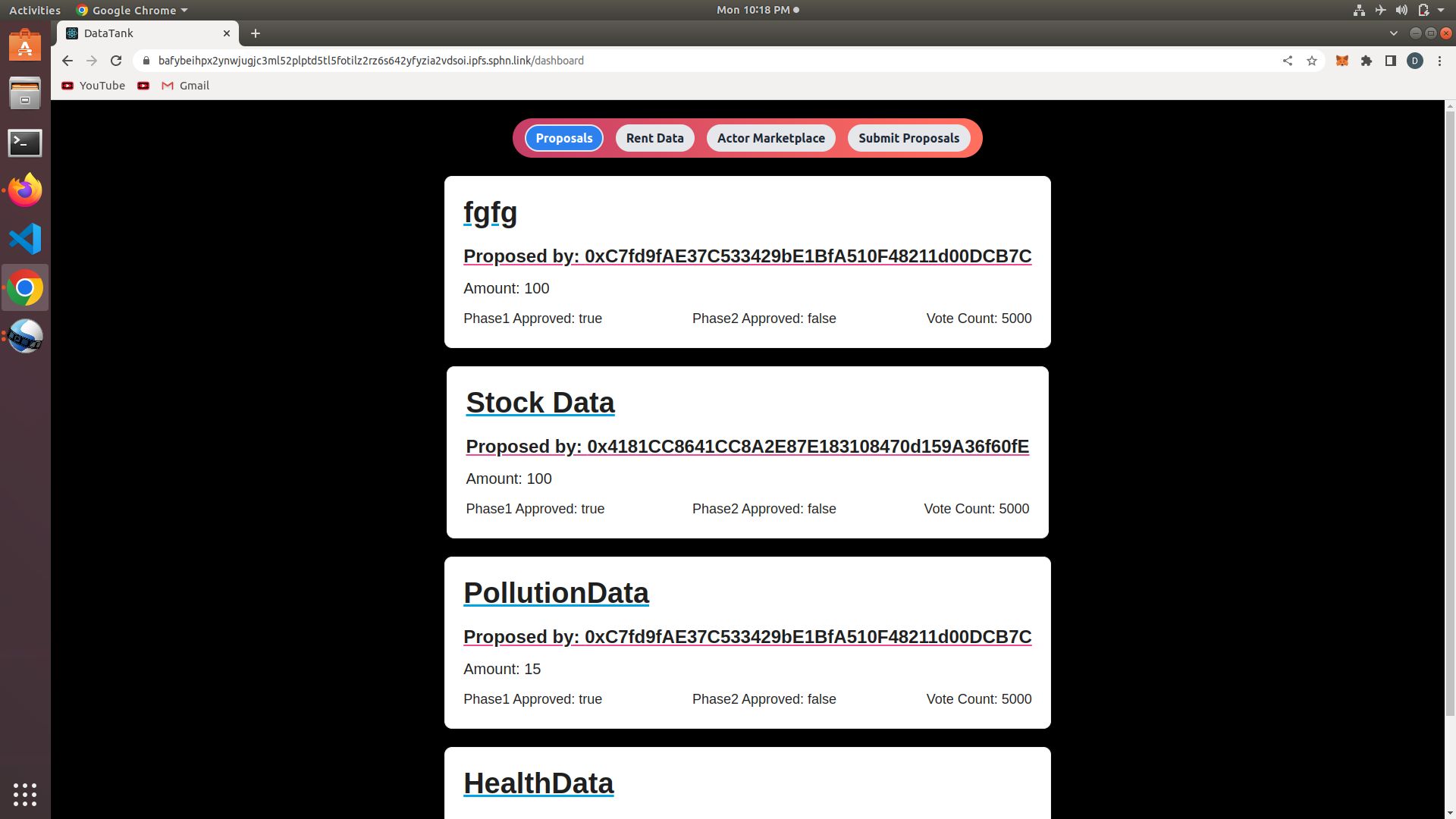Click HealthData proposal title
Image resolution: width=1456 pixels, height=819 pixels.
(538, 783)
